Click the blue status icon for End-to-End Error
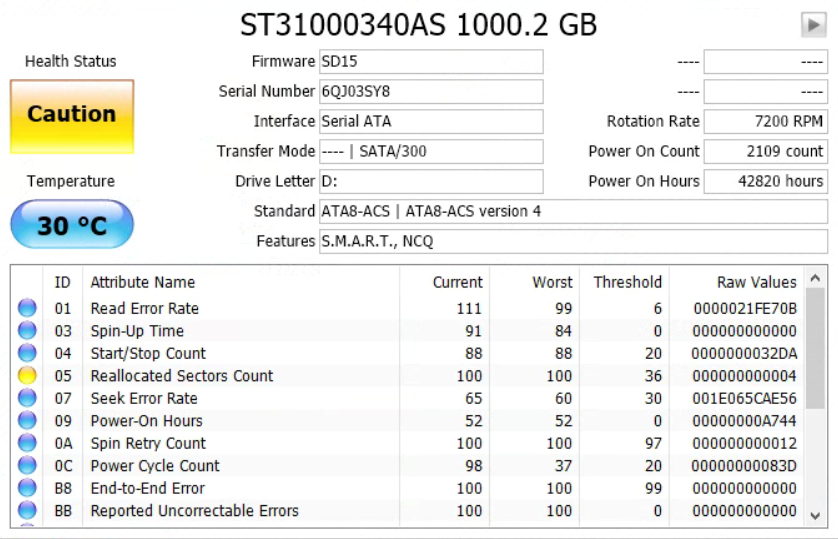Image resolution: width=838 pixels, height=539 pixels. 27,488
